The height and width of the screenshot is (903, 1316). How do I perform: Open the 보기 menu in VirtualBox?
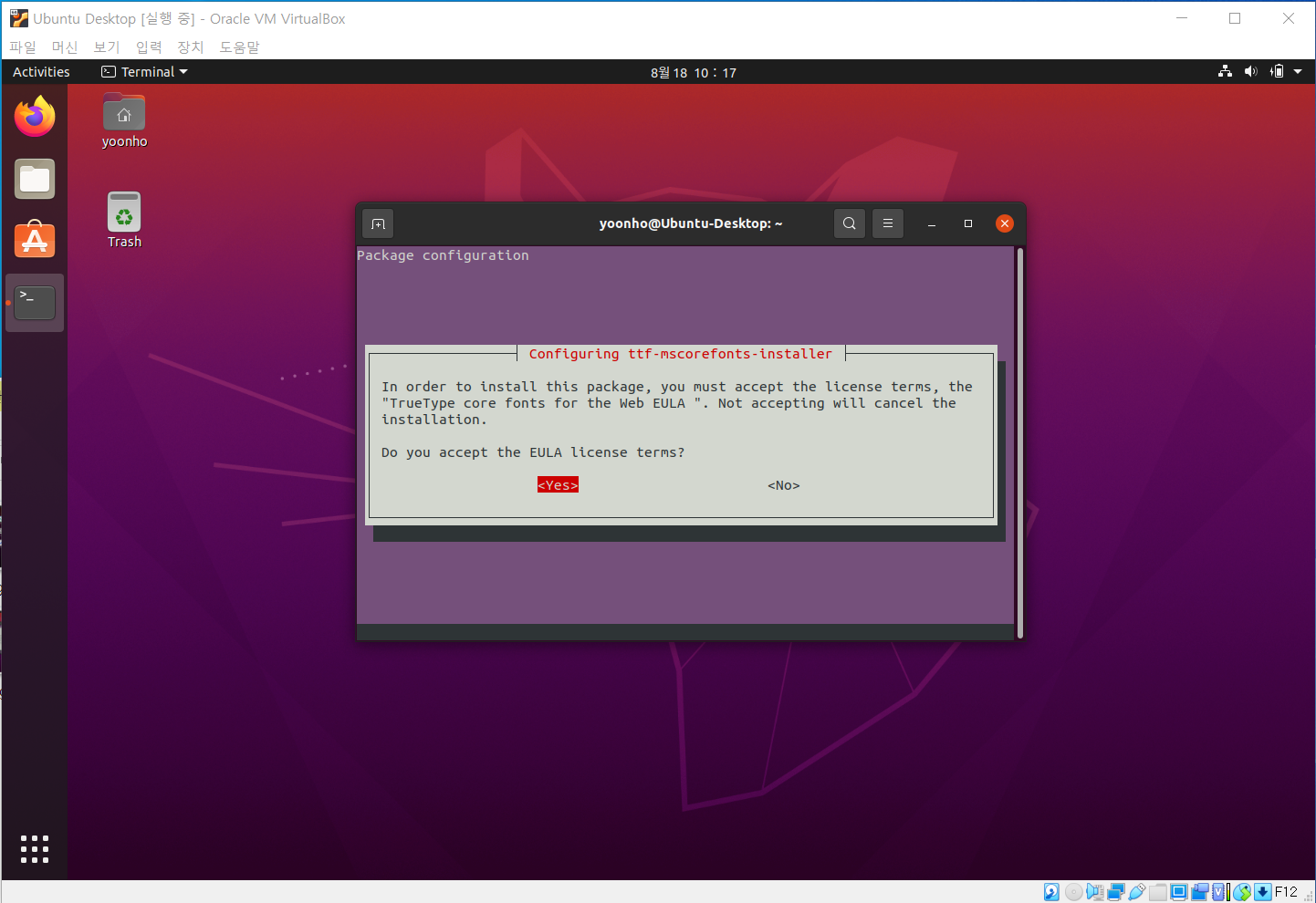coord(107,47)
